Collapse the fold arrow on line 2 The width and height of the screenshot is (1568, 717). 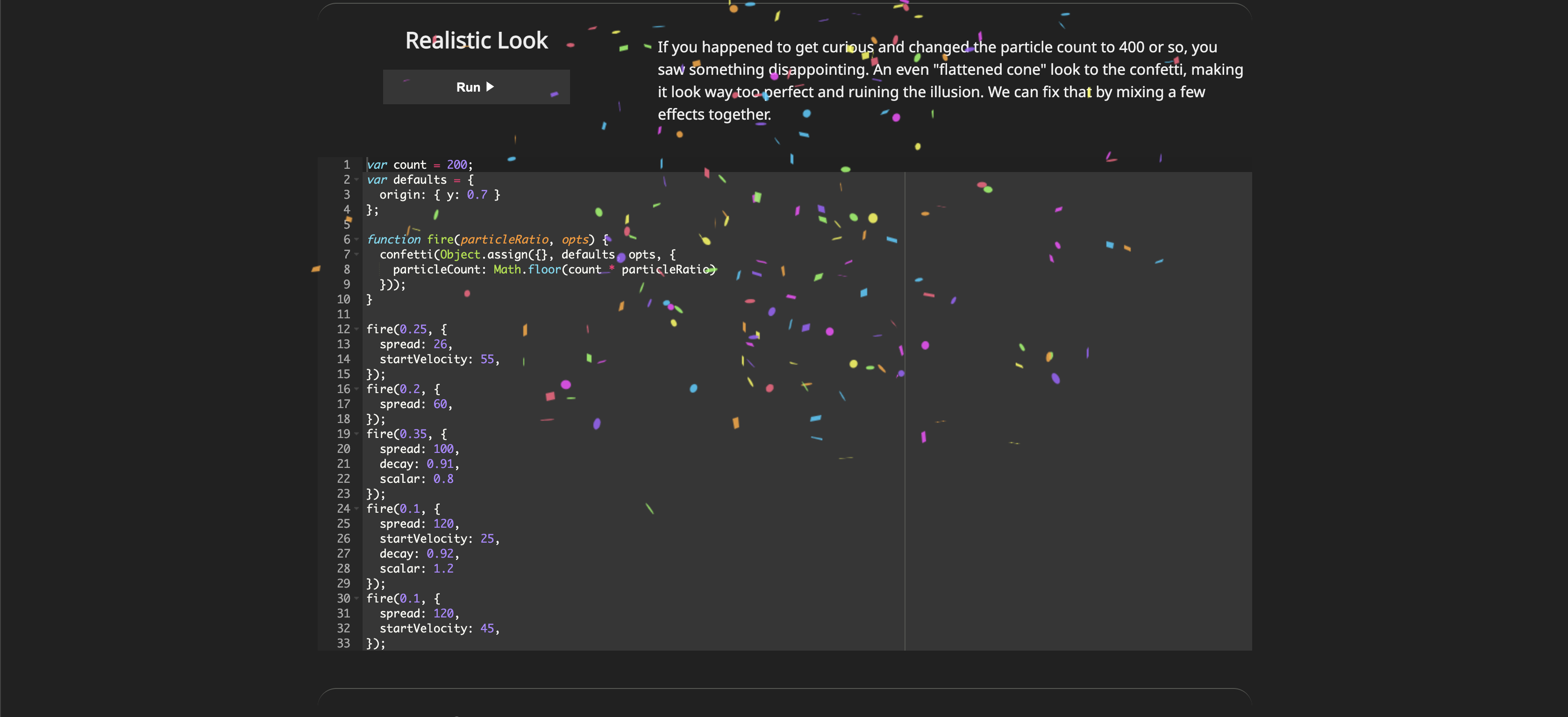(356, 179)
